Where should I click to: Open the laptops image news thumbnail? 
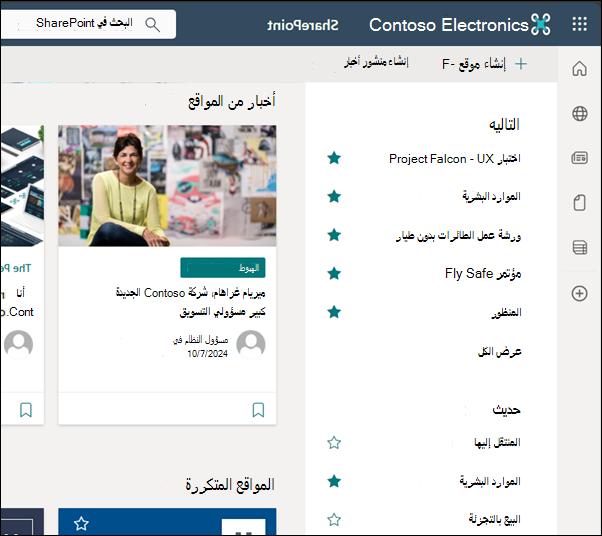(22, 185)
